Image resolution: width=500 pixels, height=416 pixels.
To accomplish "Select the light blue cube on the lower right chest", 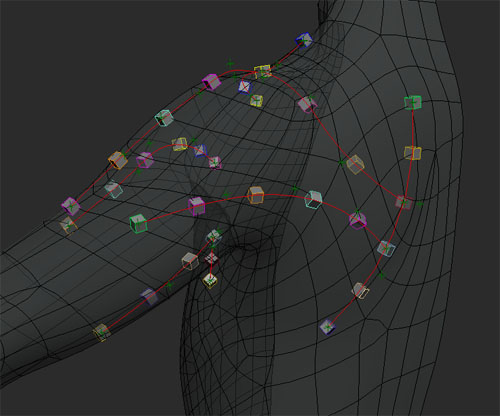I will click(386, 249).
